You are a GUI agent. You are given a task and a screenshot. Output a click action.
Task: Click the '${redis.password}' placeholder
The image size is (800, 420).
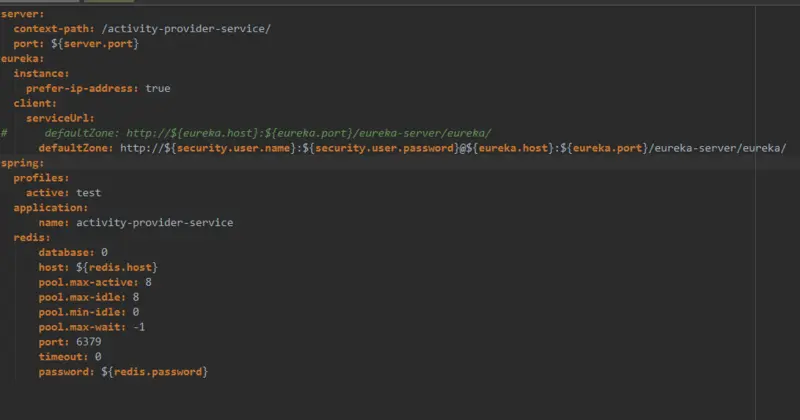[154, 372]
